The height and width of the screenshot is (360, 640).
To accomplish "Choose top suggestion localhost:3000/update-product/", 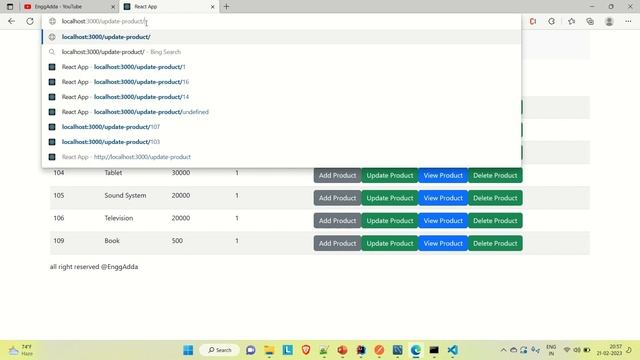I will (x=281, y=37).
